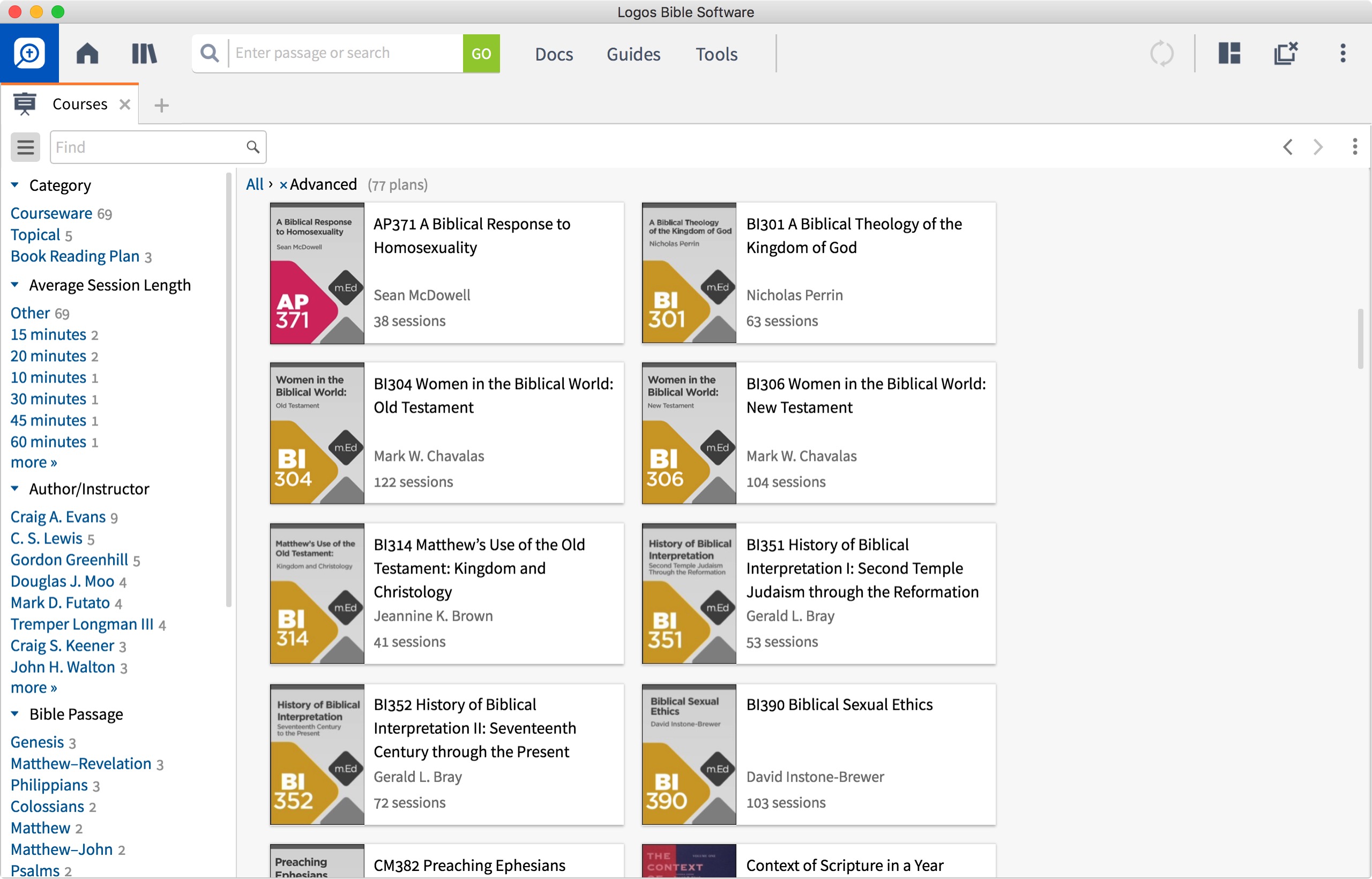Viewport: 1372px width, 879px height.
Task: Click the magnifier icon in command box
Action: (x=210, y=53)
